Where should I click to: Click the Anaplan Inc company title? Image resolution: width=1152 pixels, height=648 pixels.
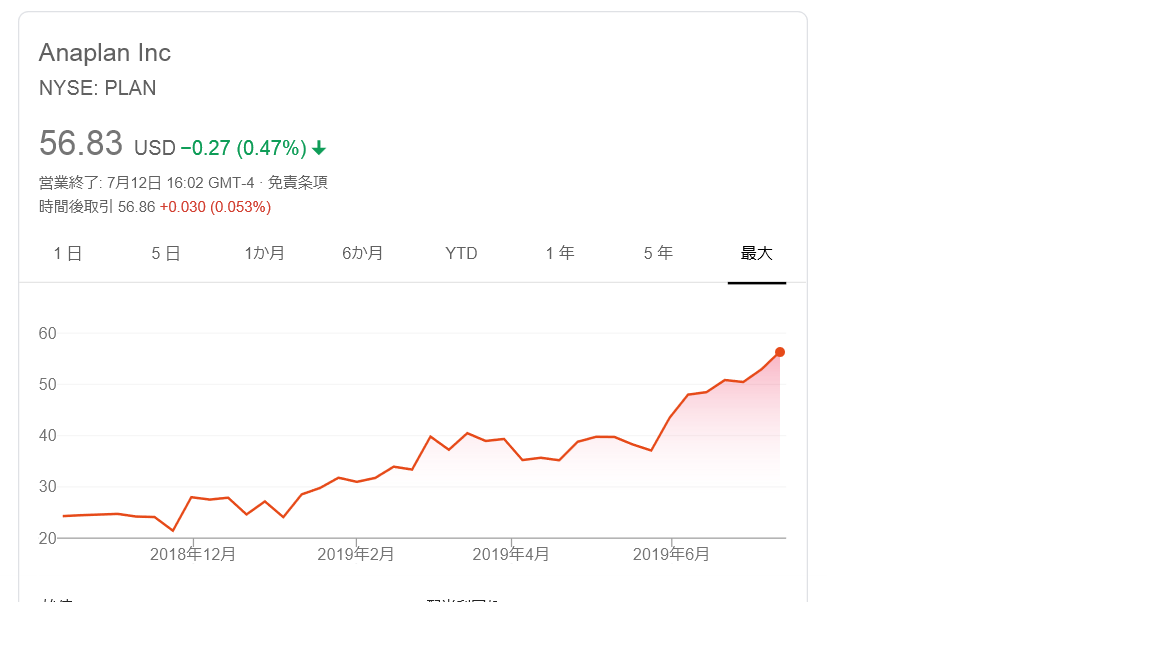click(x=105, y=53)
